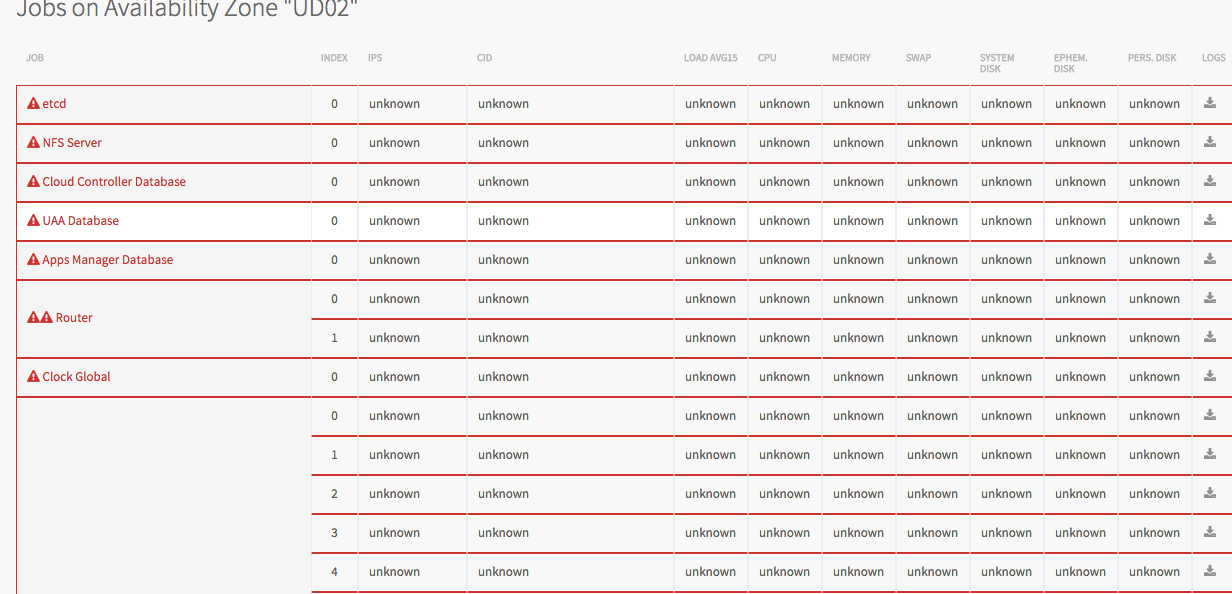This screenshot has height=594, width=1232.
Task: Click the SWAP column header
Action: pos(918,58)
